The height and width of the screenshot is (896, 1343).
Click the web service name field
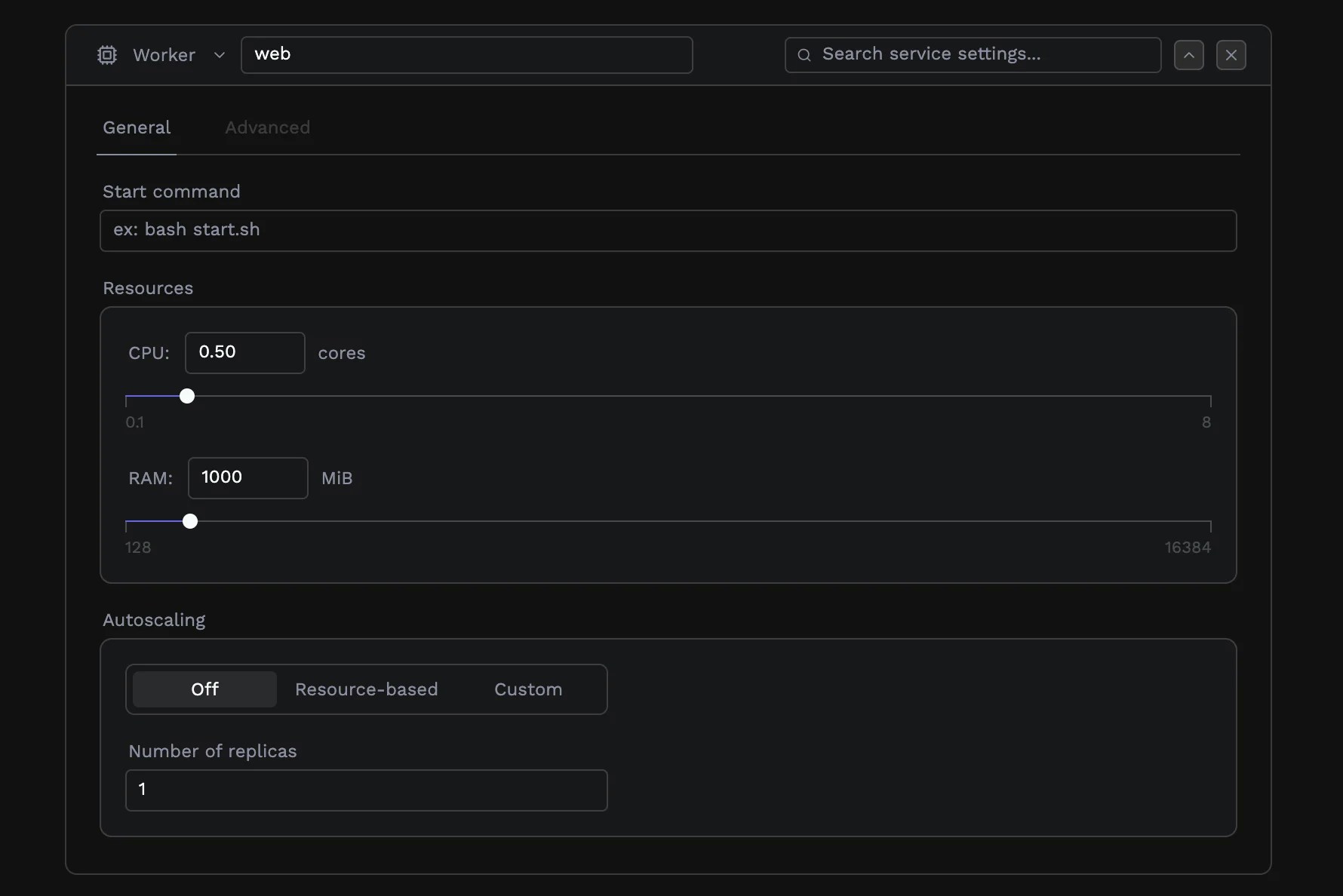tap(466, 54)
